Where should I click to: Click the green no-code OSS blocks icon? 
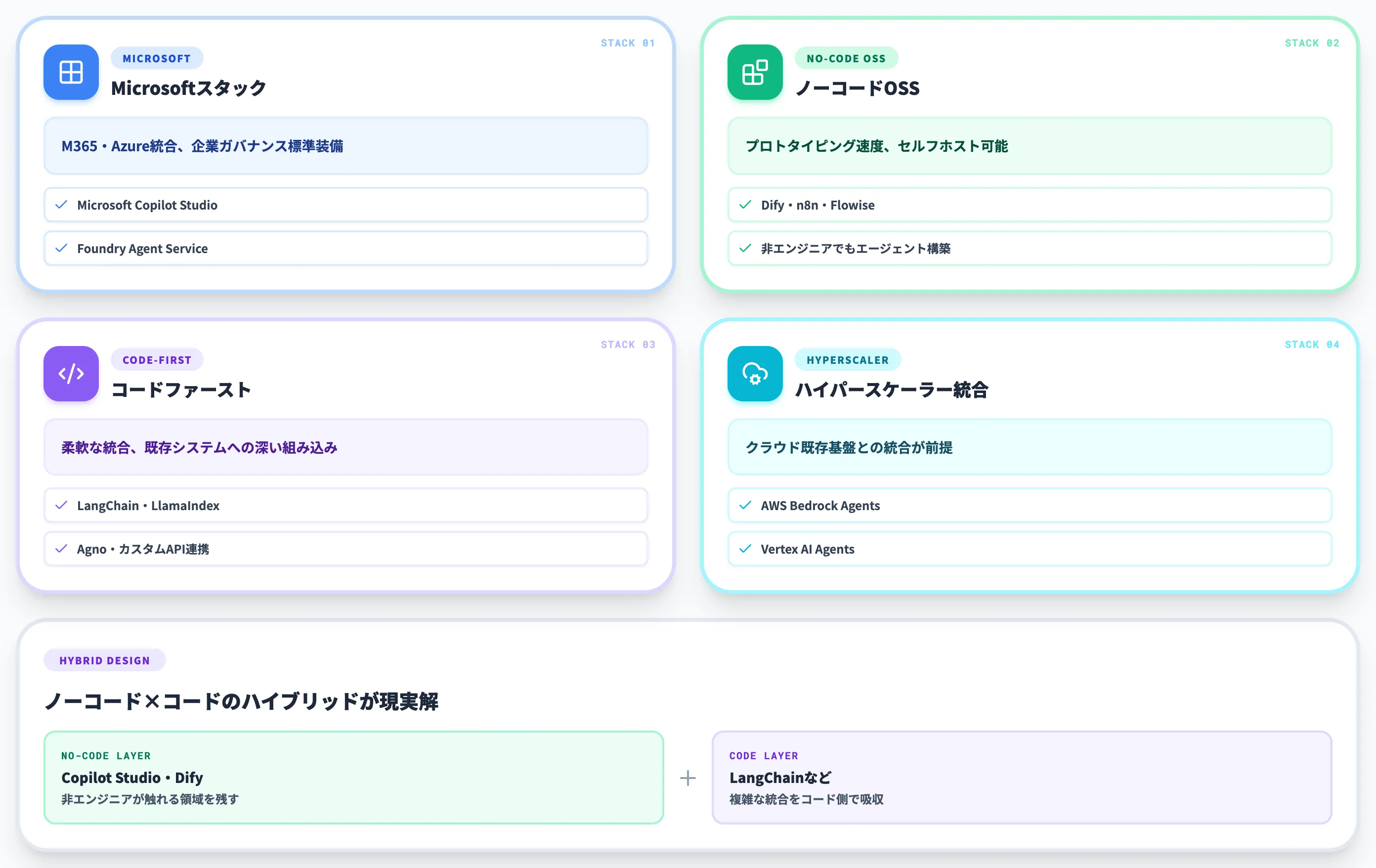tap(755, 72)
